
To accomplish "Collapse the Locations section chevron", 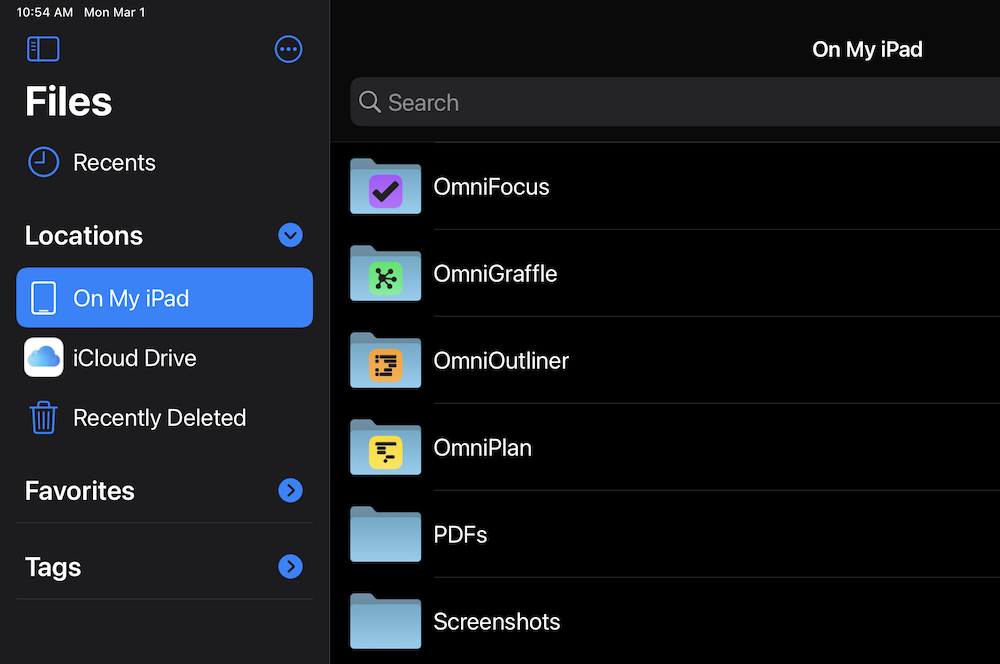I will 290,235.
